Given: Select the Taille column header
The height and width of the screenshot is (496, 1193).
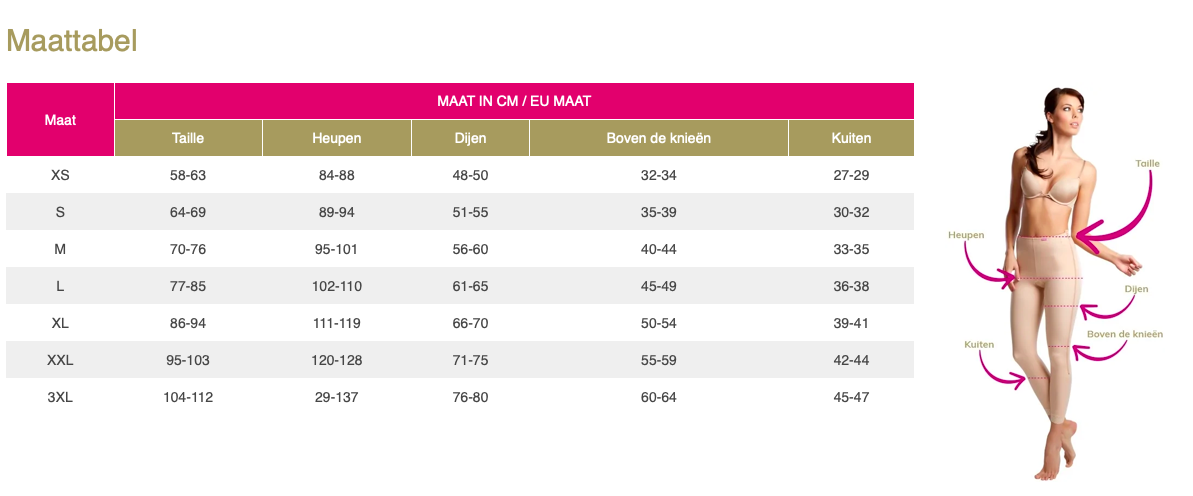Looking at the screenshot, I should [188, 138].
